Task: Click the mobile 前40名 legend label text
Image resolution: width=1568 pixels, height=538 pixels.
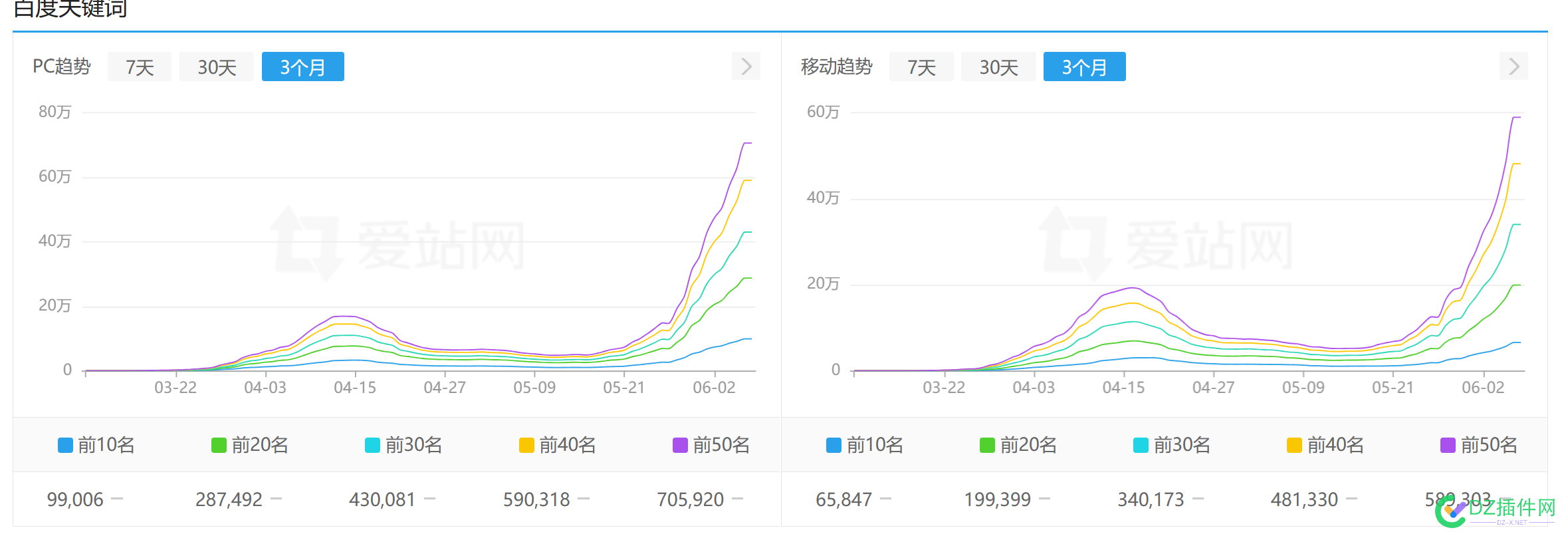Action: (x=1335, y=445)
